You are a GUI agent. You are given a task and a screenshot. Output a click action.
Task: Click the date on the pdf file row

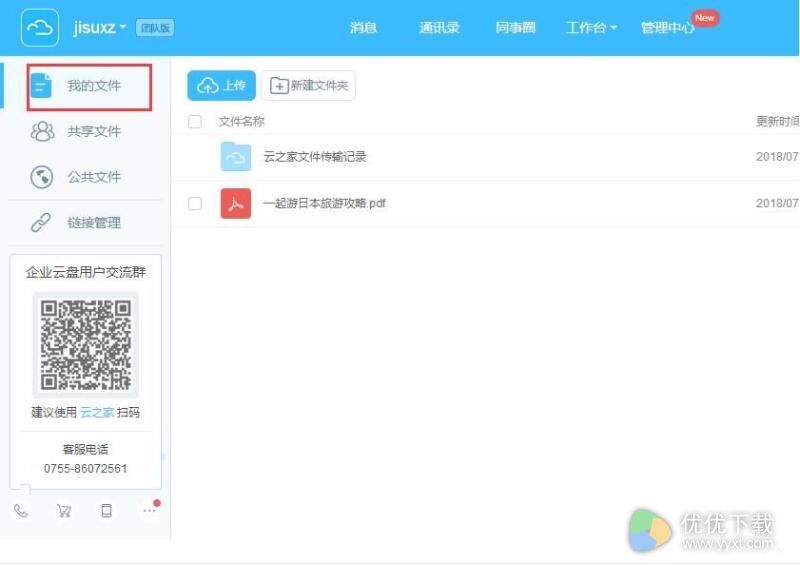click(x=777, y=203)
